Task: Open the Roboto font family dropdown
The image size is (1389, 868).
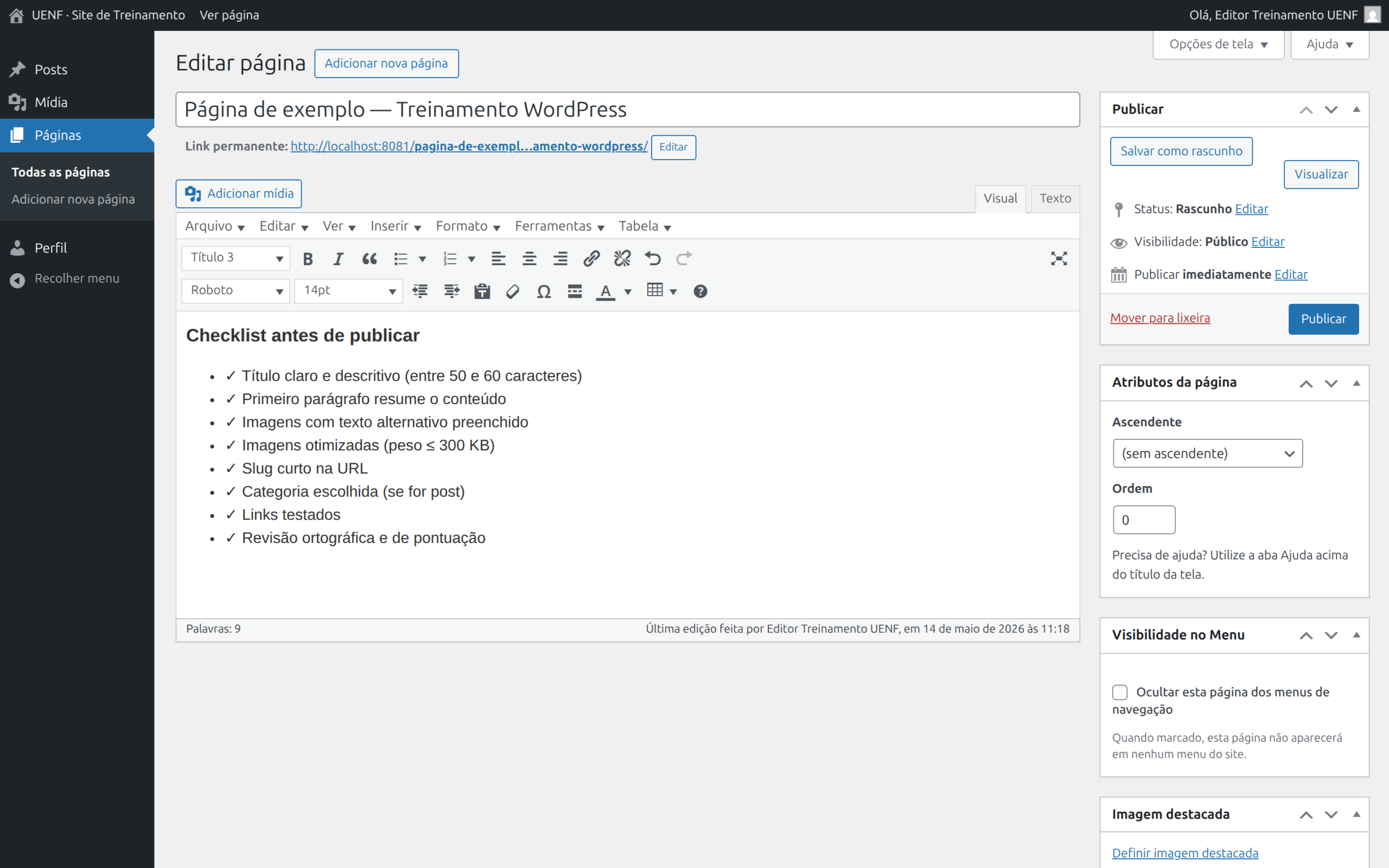Action: pyautogui.click(x=236, y=291)
